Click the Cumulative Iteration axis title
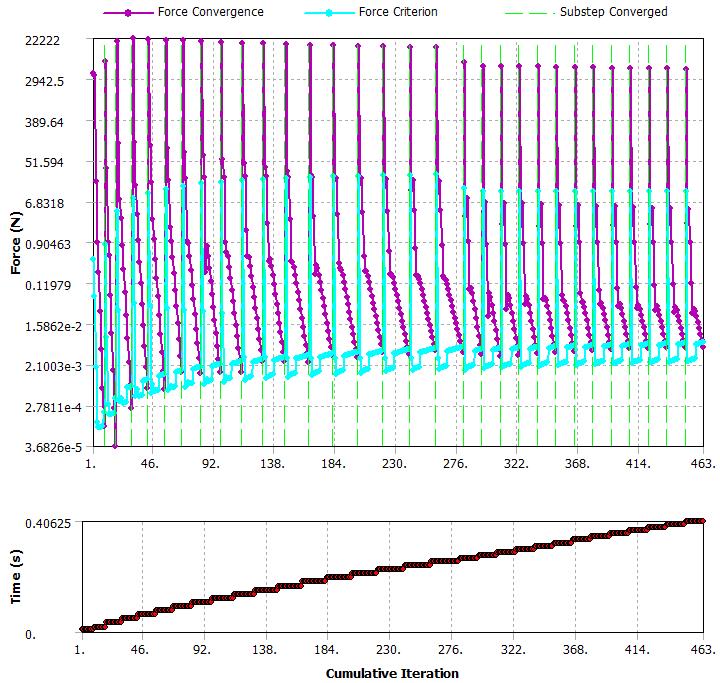This screenshot has height=683, width=720. [x=392, y=673]
